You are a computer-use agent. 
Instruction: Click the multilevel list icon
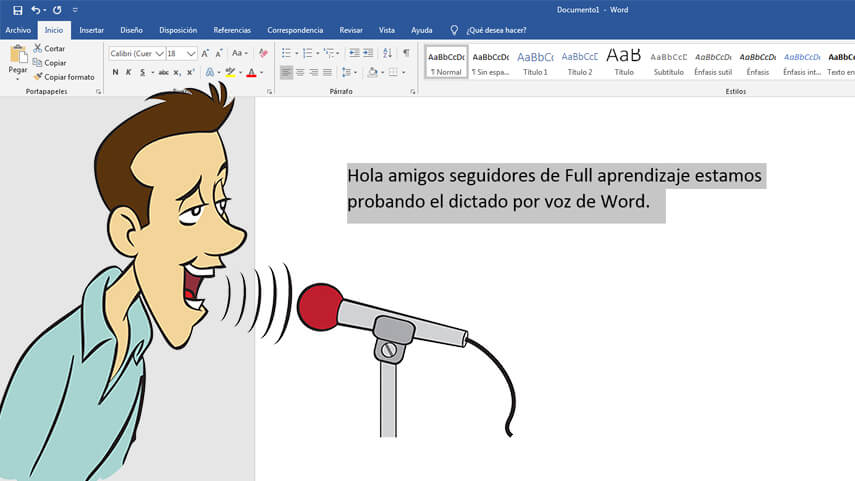click(329, 53)
